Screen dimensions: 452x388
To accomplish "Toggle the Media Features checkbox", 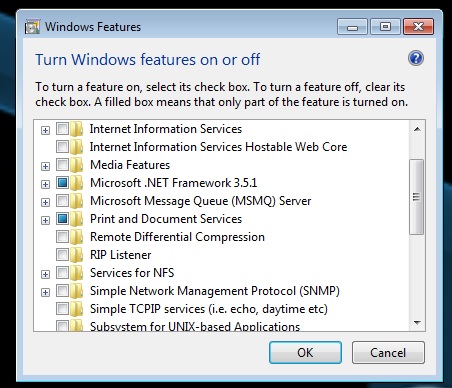I will tap(62, 164).
